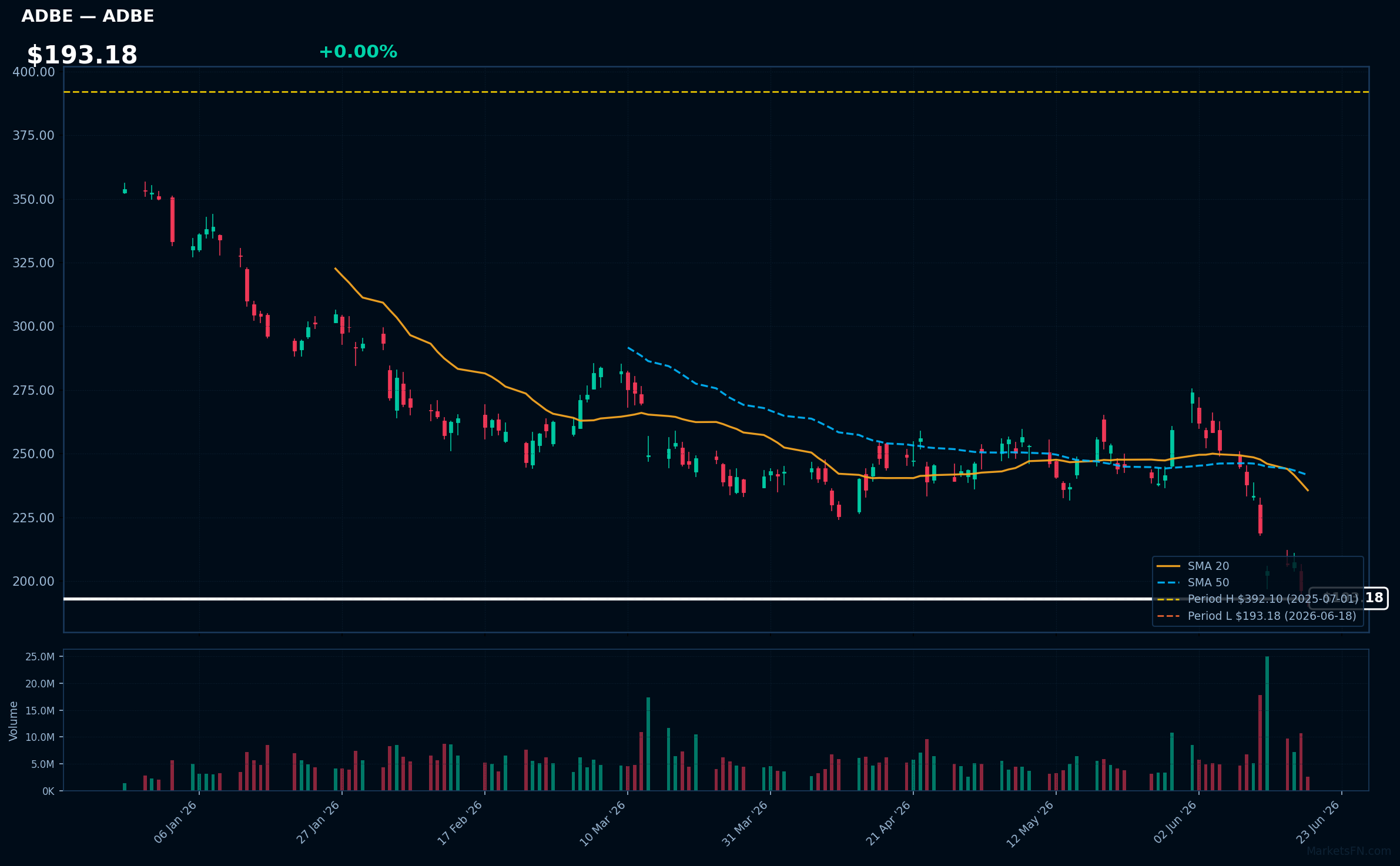Click the 20.0M volume axis label
The image size is (1400, 866).
pyautogui.click(x=40, y=684)
